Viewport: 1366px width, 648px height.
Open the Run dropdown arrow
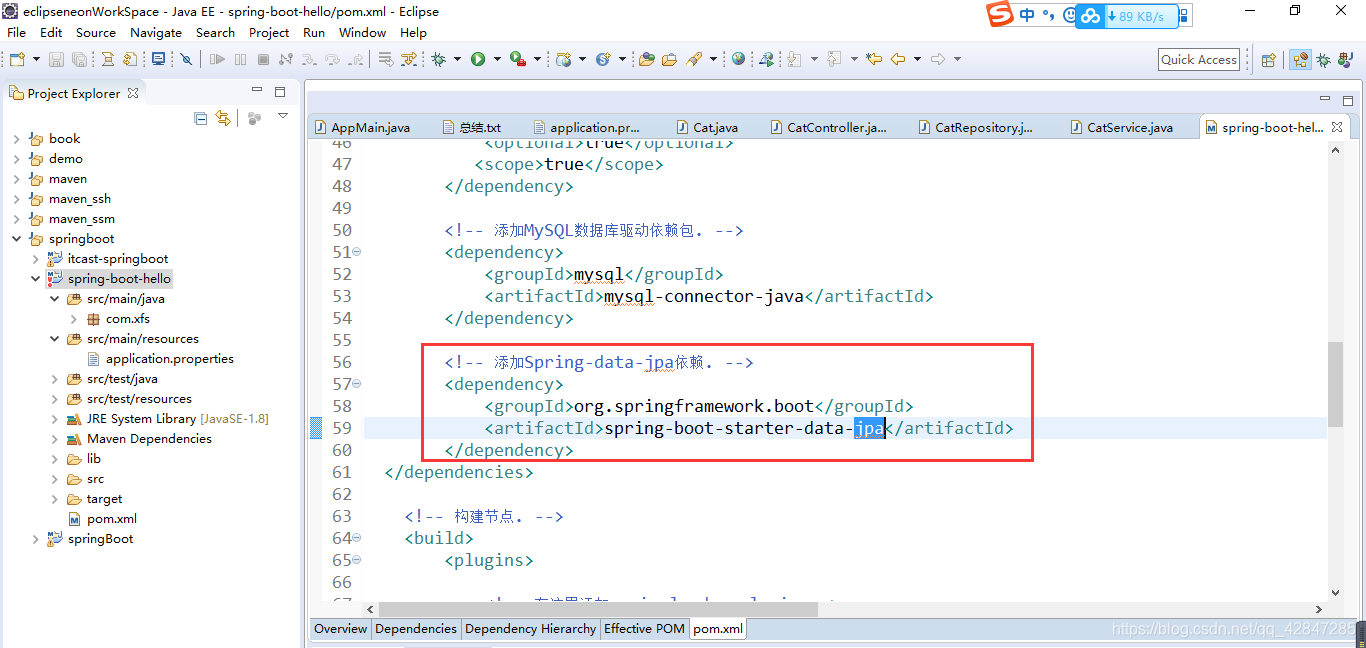497,59
